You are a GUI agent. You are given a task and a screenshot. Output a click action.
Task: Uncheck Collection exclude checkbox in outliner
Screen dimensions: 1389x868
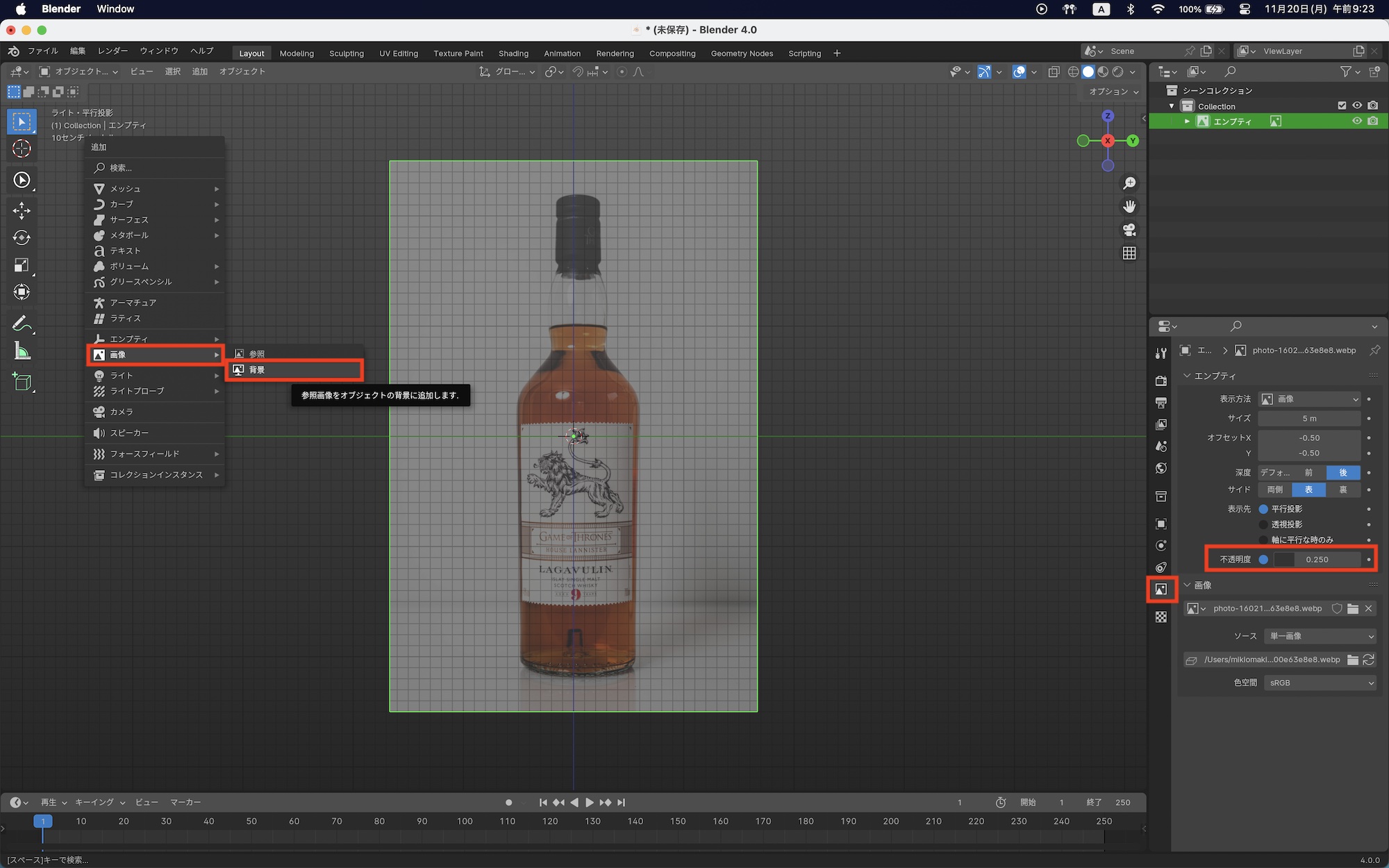[x=1342, y=106]
